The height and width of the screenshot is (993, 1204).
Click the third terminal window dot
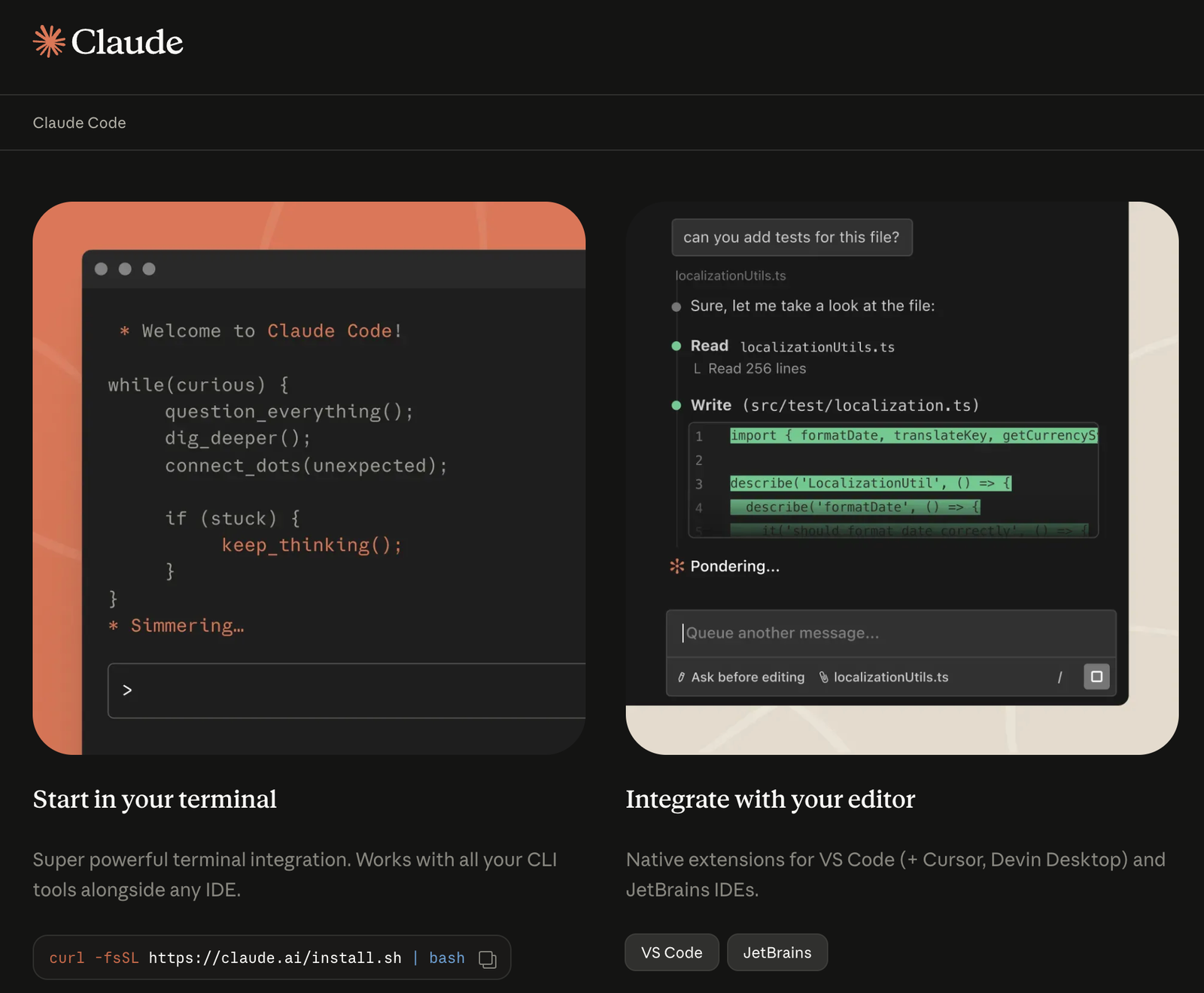click(149, 269)
